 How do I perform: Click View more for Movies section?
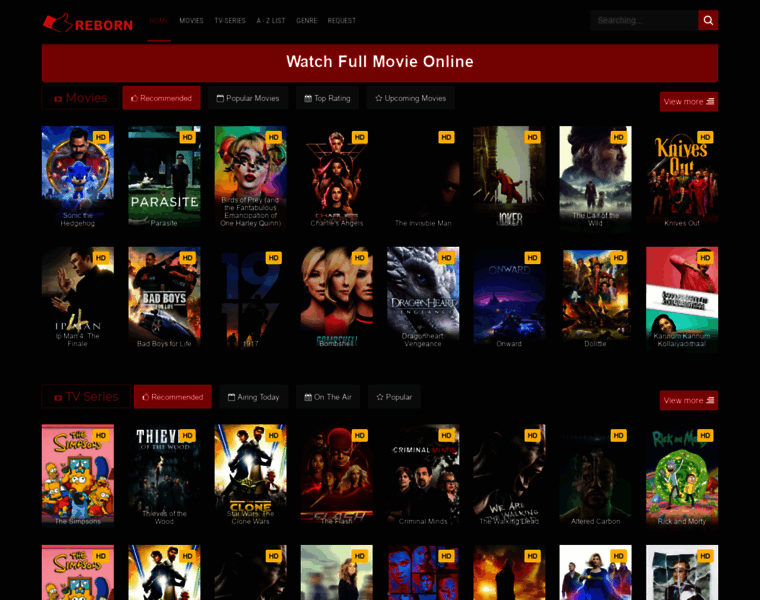(689, 102)
